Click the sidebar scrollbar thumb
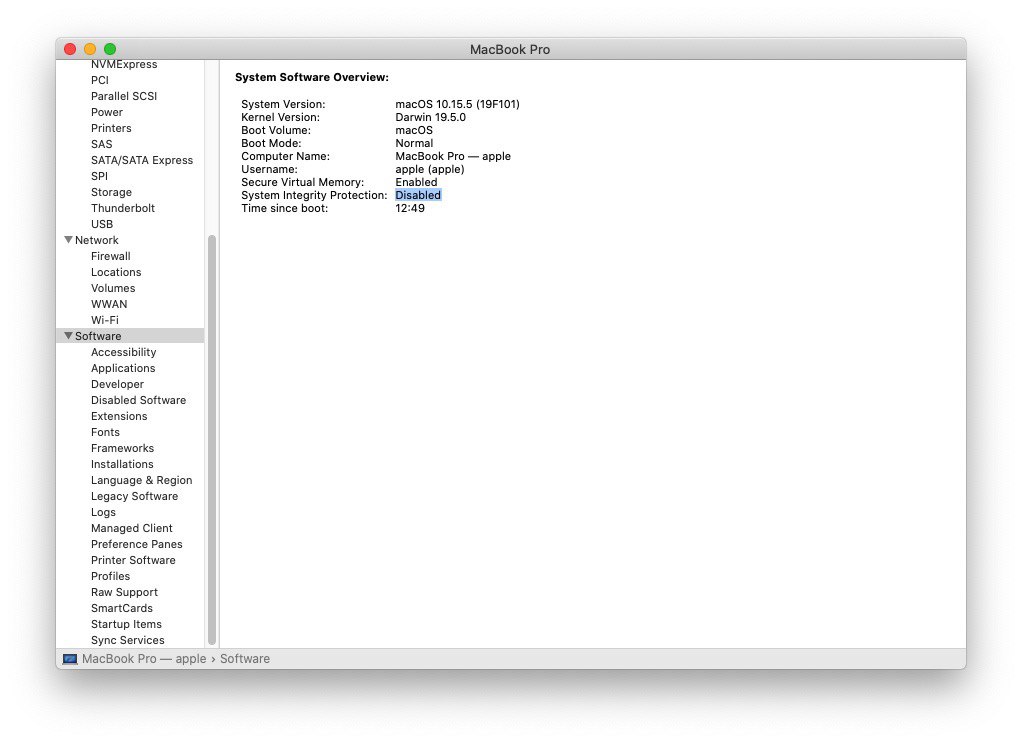Image resolution: width=1022 pixels, height=743 pixels. click(212, 440)
